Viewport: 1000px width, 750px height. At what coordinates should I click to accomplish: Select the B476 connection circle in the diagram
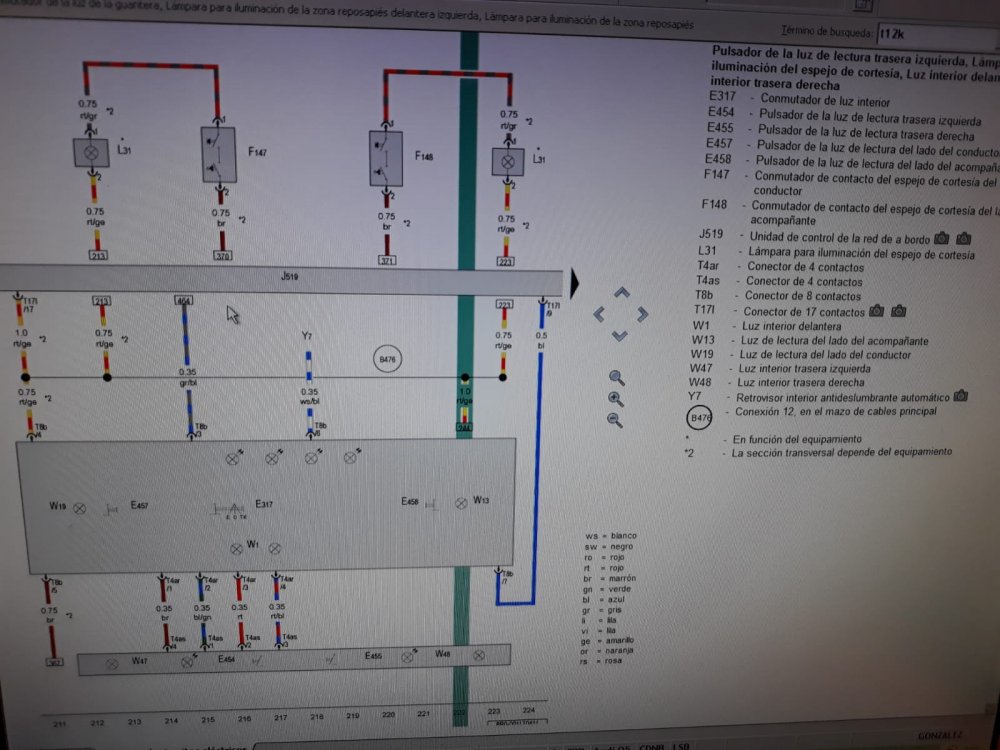387,359
